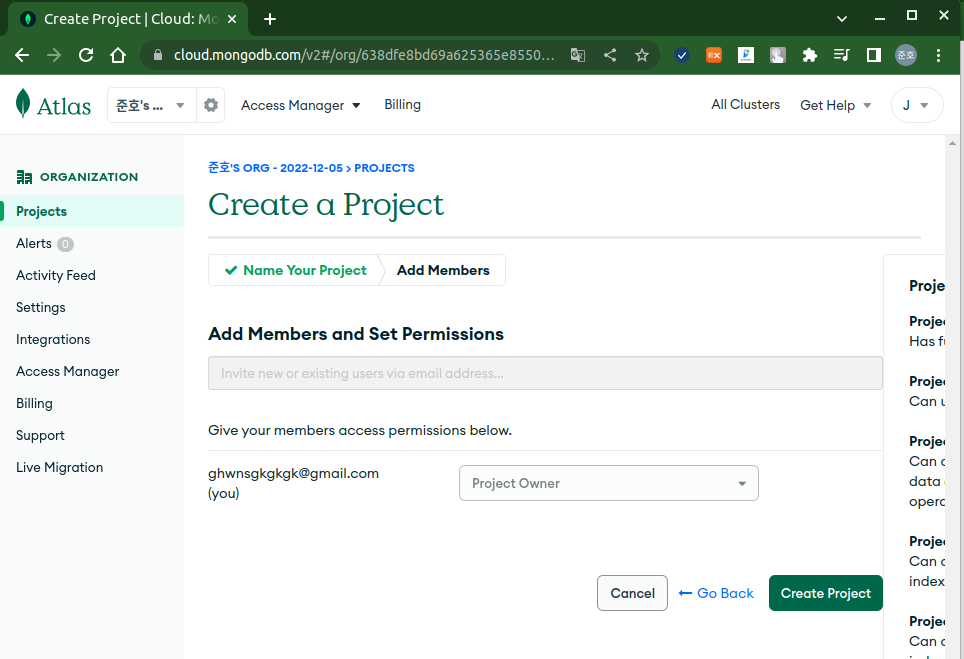964x659 pixels.
Task: Bookmark this tab with the star
Action: tap(642, 55)
